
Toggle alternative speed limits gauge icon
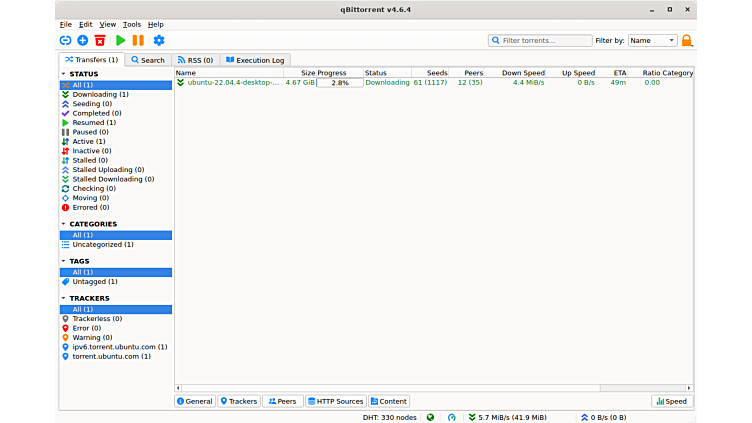click(451, 417)
